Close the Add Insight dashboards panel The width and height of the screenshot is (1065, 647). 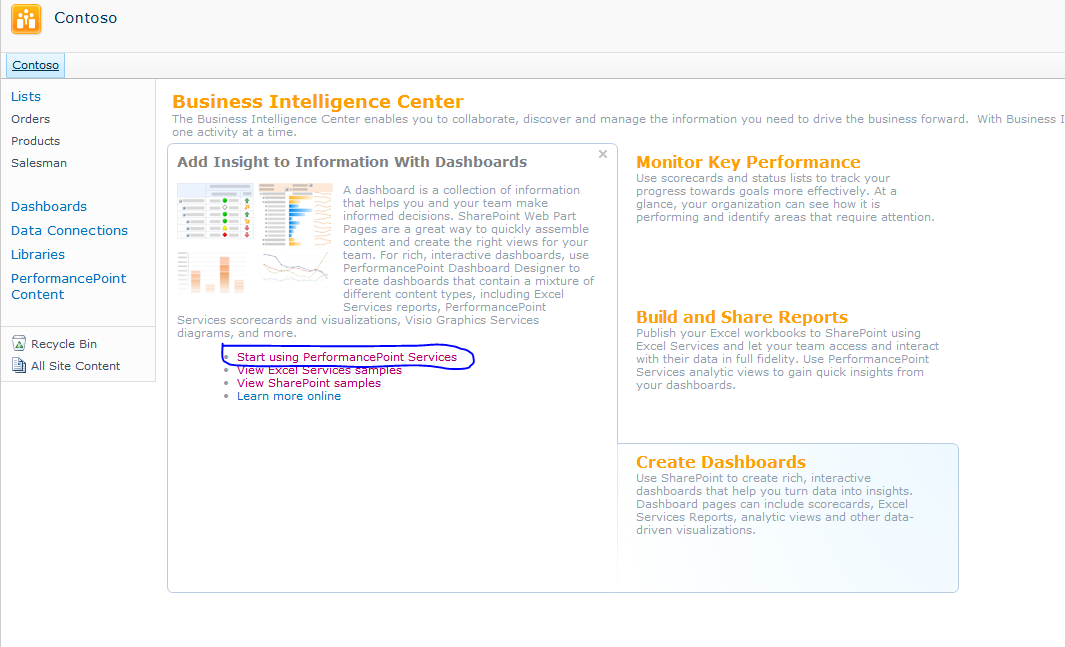(602, 154)
